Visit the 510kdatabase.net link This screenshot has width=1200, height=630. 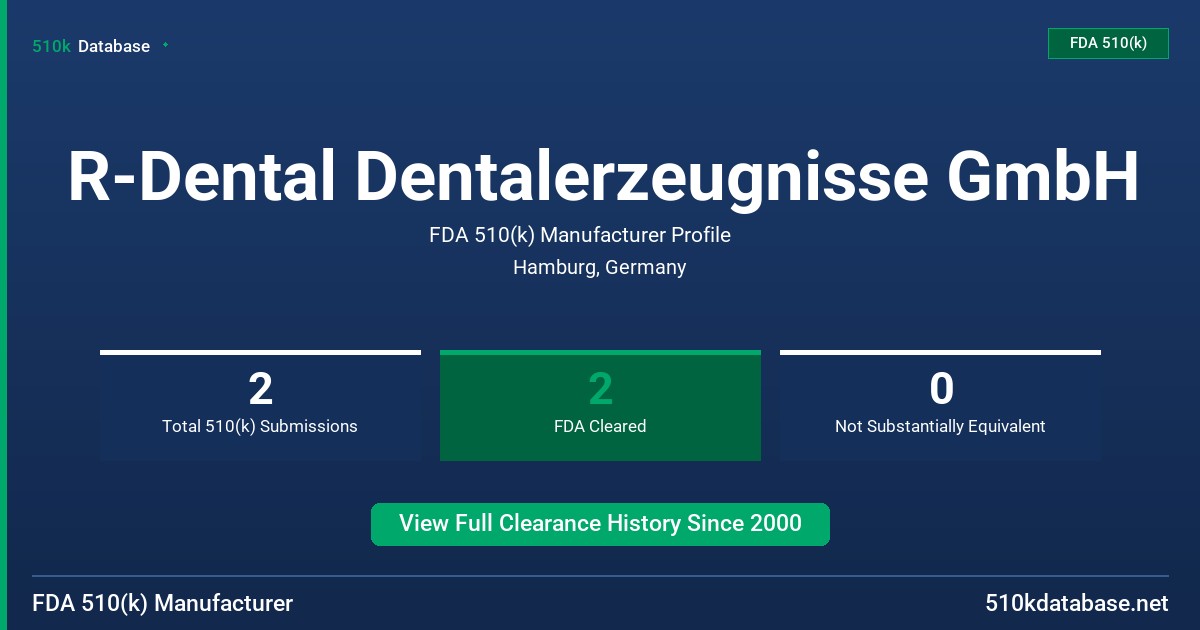pos(1077,603)
